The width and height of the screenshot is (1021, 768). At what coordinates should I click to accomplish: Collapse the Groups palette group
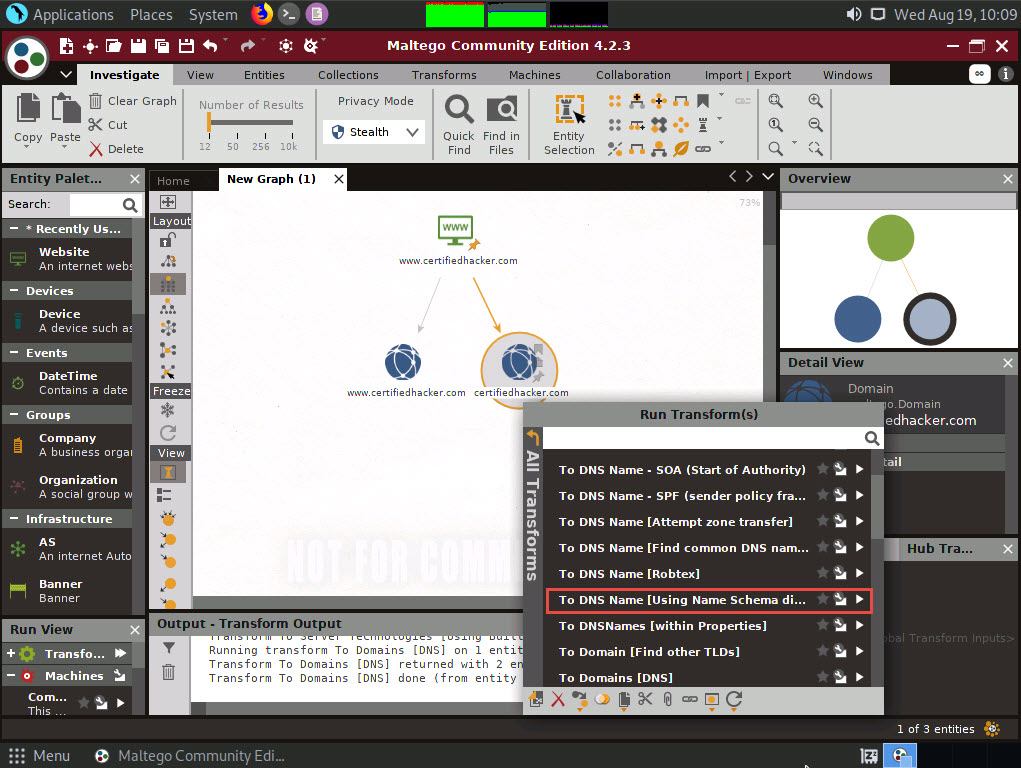[14, 414]
